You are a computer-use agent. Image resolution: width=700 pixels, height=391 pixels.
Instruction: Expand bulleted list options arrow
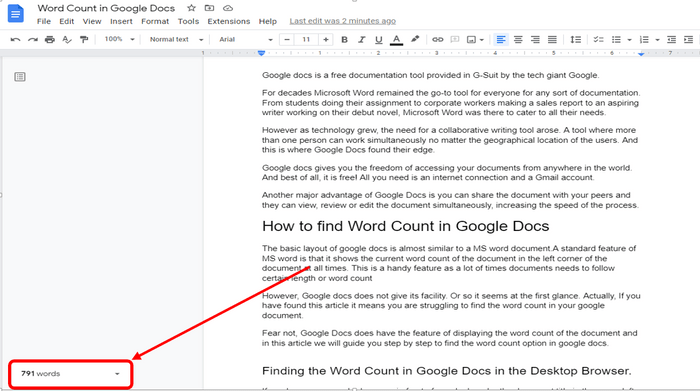click(629, 40)
